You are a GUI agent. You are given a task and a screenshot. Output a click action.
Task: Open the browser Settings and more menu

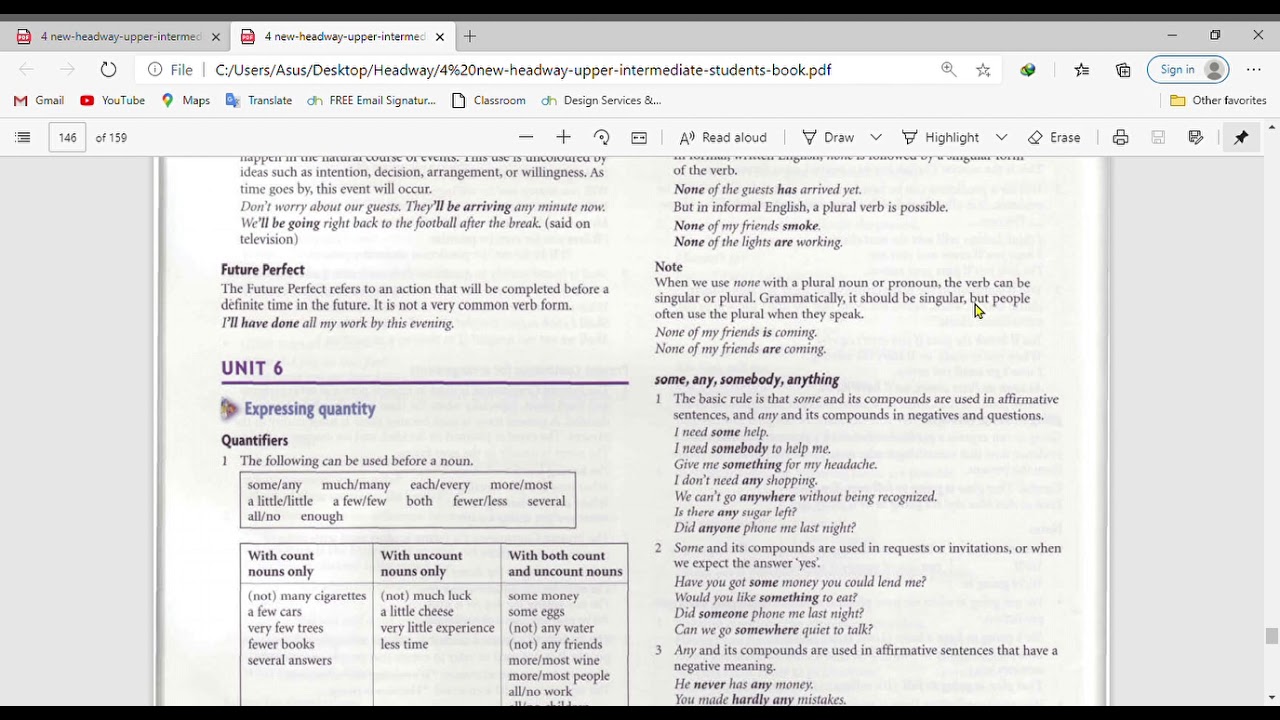click(x=1253, y=70)
